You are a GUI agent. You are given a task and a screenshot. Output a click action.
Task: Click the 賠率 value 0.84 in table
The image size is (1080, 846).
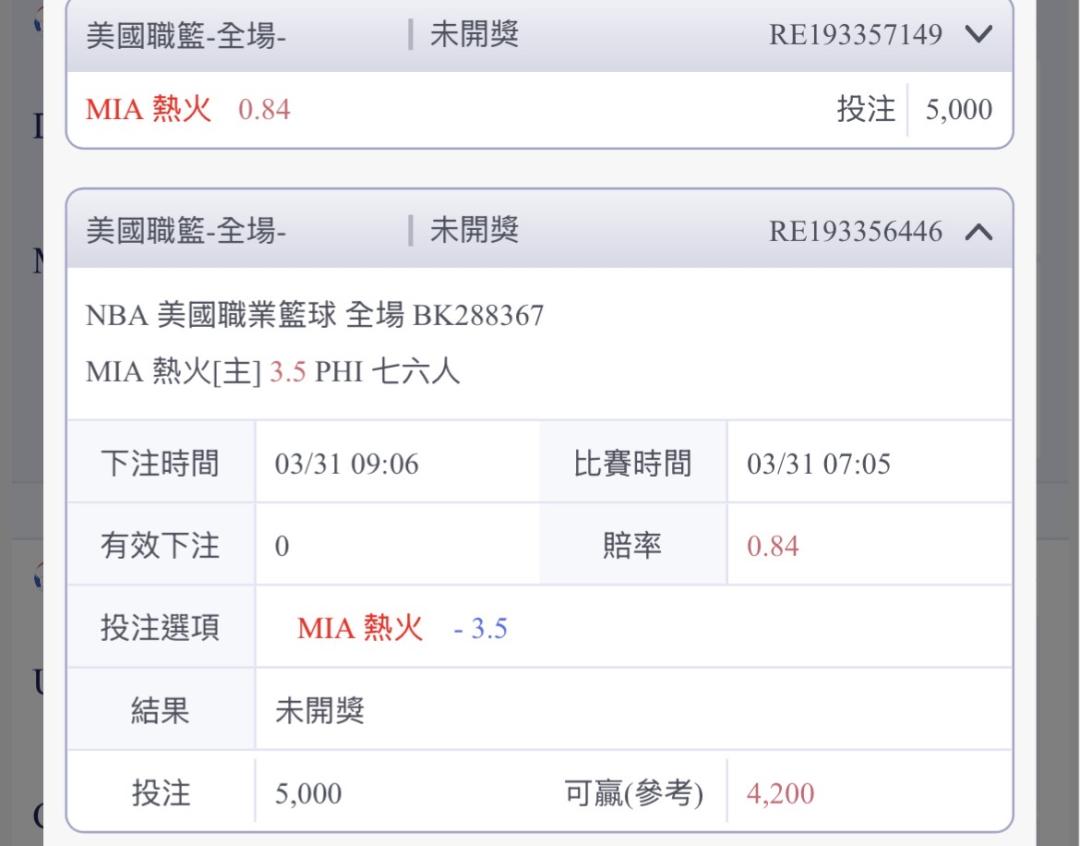tap(773, 547)
